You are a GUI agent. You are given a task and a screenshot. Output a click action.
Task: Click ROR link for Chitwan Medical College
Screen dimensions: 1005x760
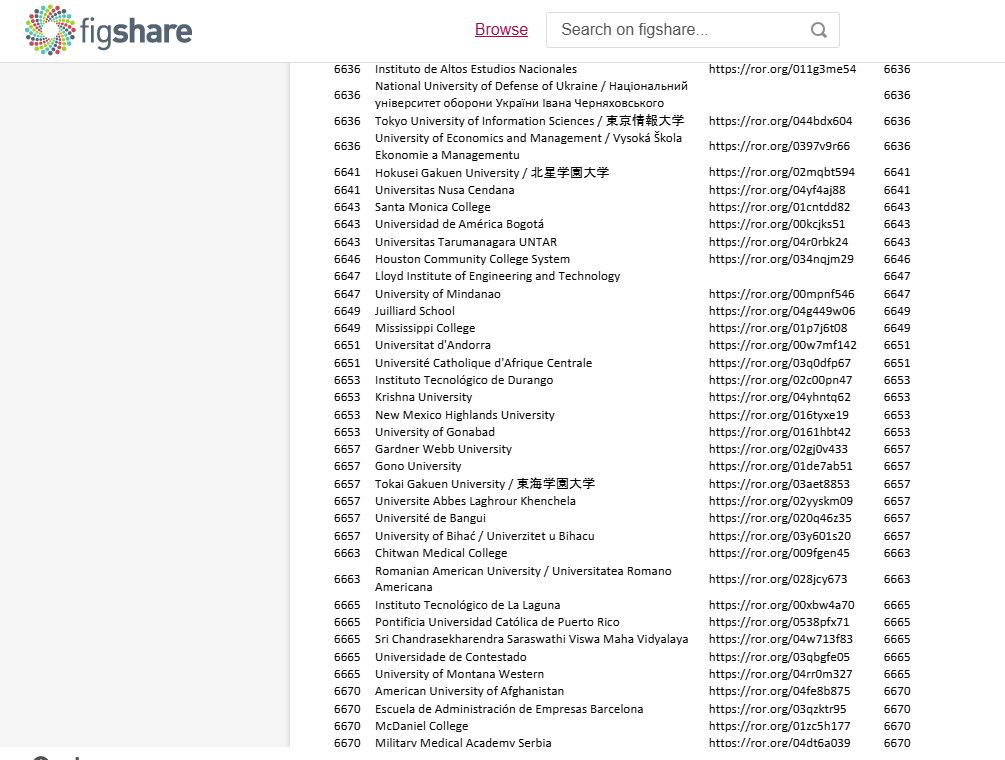click(779, 554)
